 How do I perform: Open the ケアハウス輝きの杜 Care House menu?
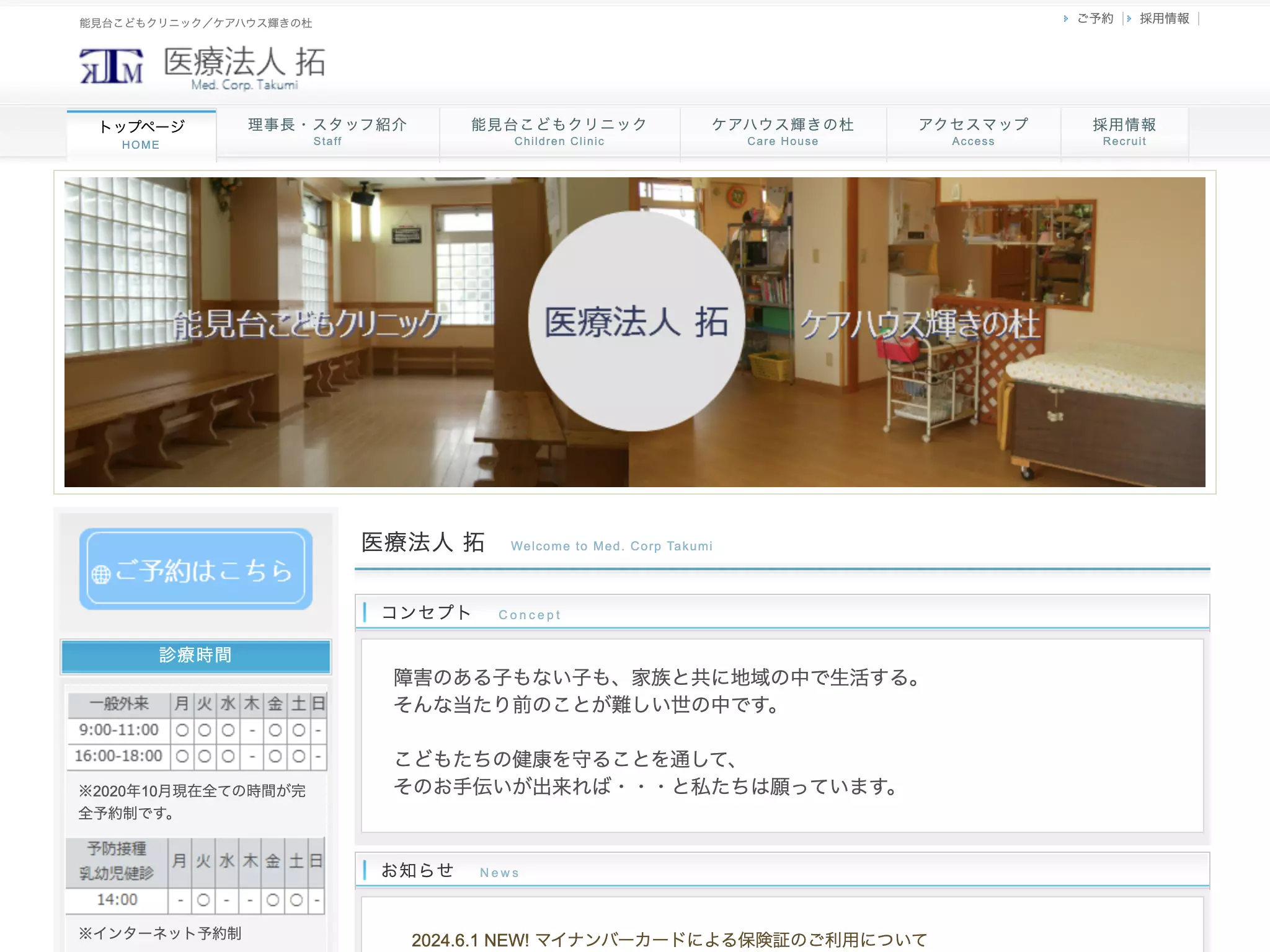pyautogui.click(x=783, y=132)
